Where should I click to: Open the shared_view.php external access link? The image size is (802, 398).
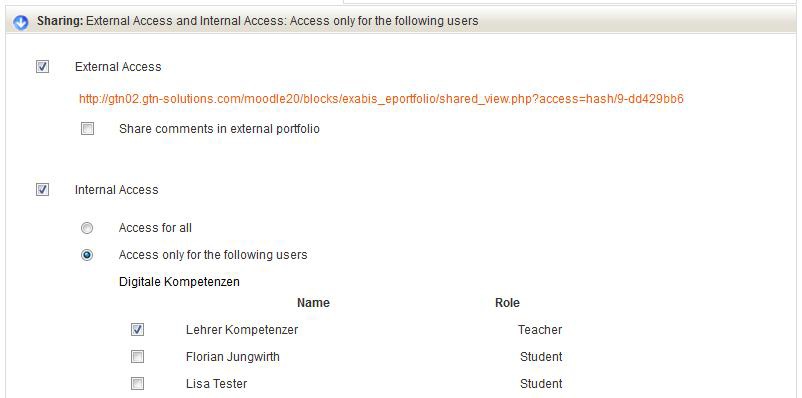coord(381,99)
